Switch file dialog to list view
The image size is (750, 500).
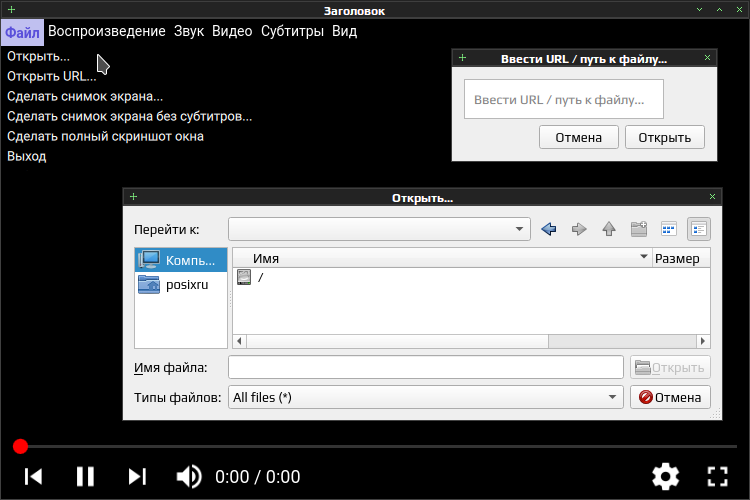(669, 229)
